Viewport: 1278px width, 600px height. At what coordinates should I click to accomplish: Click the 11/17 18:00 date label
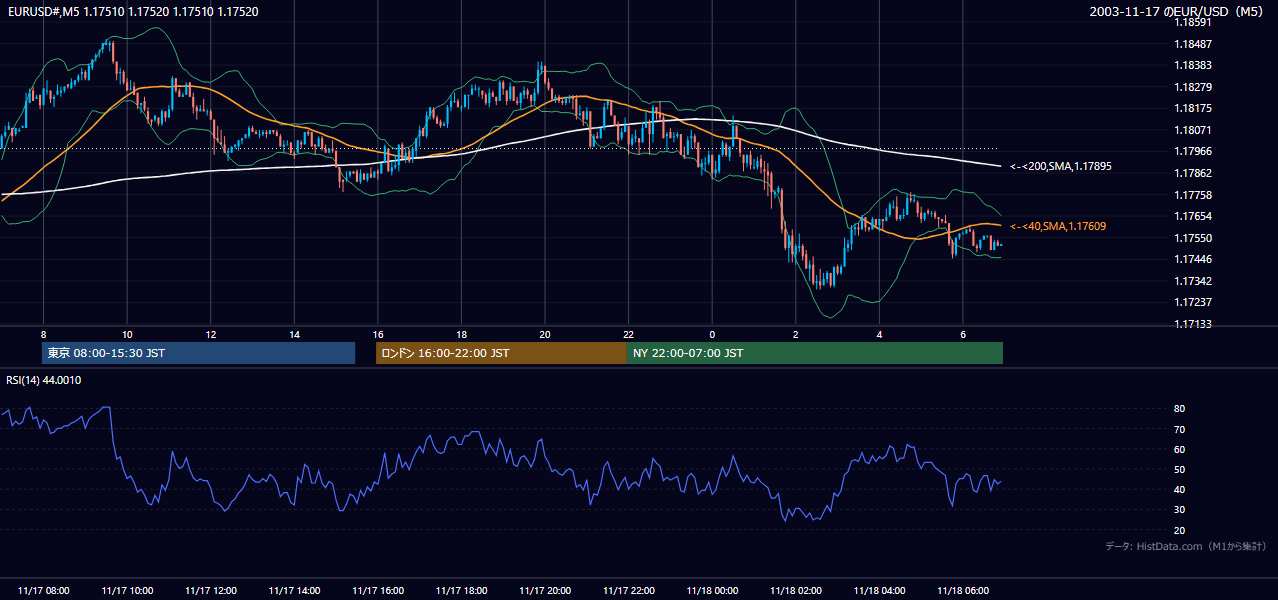tap(461, 591)
